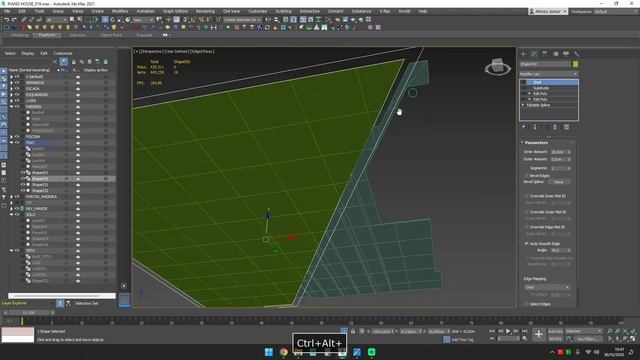This screenshot has width=640, height=360.
Task: Open Display menu in scene explorer
Action: 28,53
